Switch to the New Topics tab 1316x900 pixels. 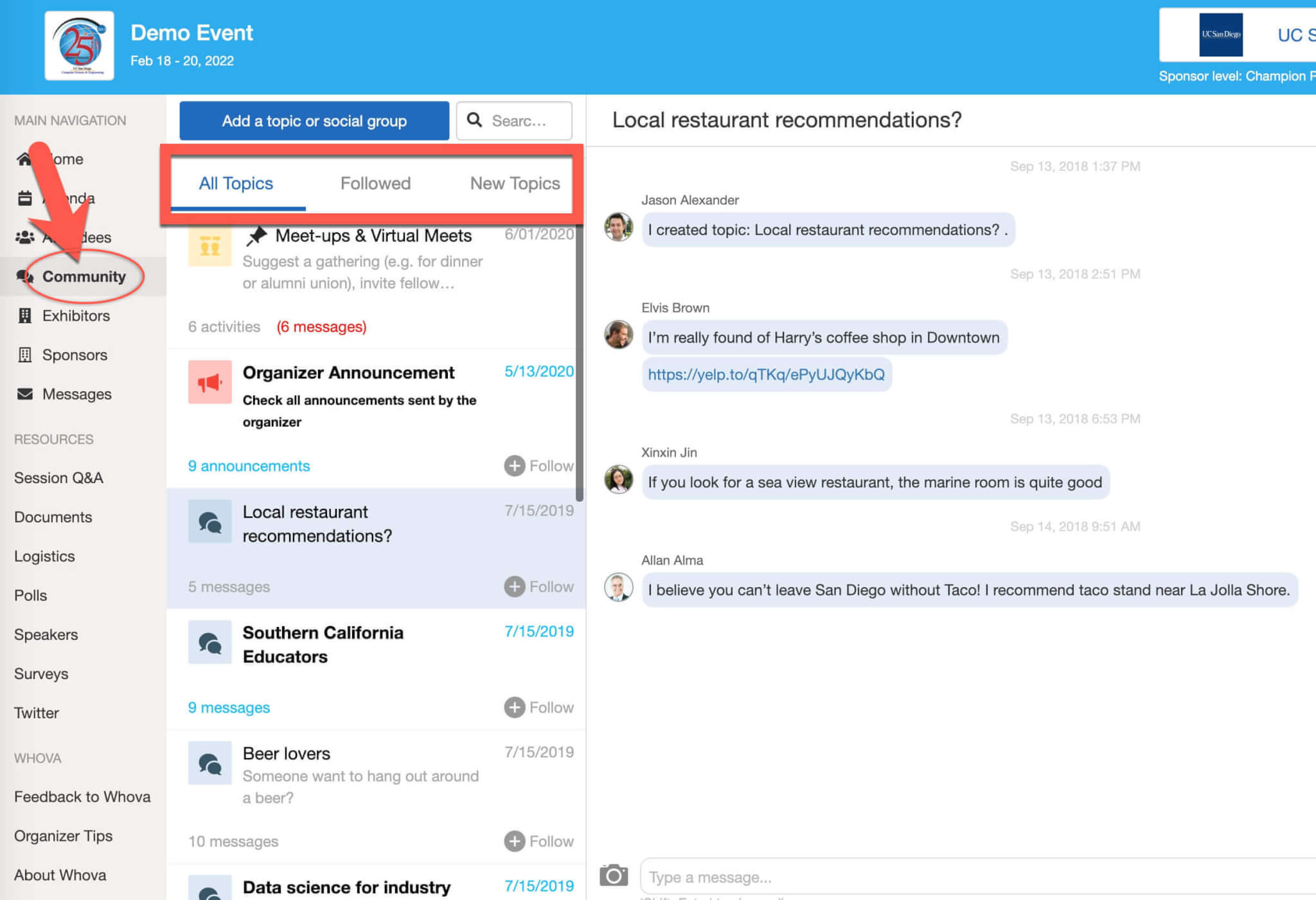515,184
